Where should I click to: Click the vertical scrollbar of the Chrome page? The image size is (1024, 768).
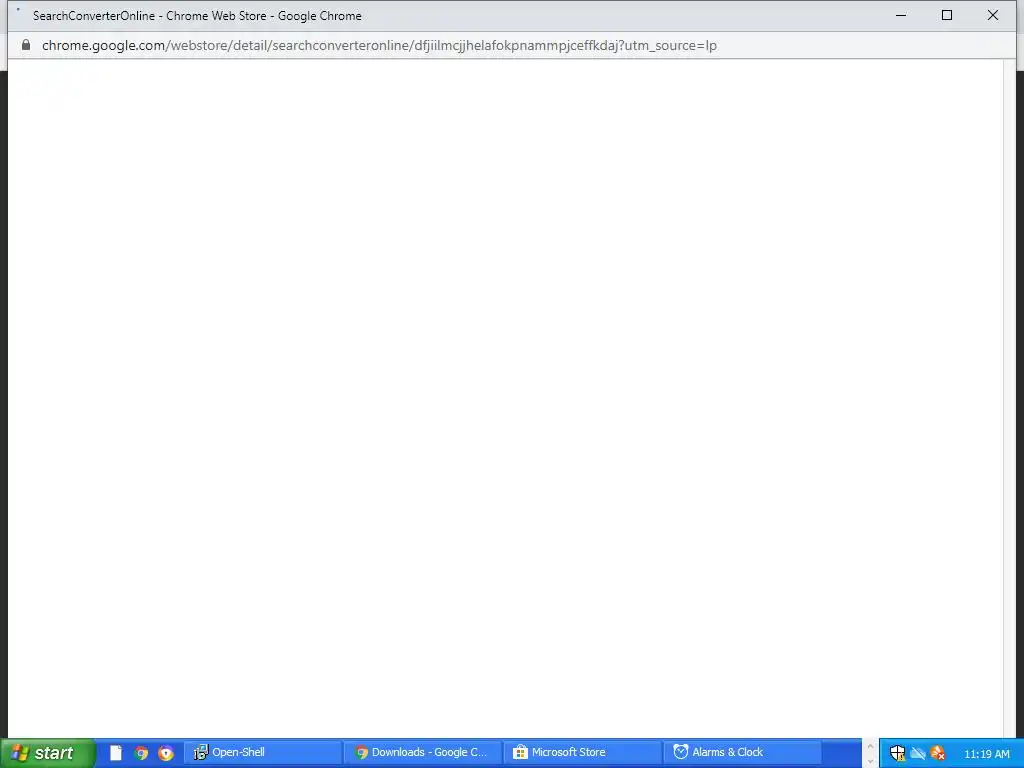tap(1010, 398)
